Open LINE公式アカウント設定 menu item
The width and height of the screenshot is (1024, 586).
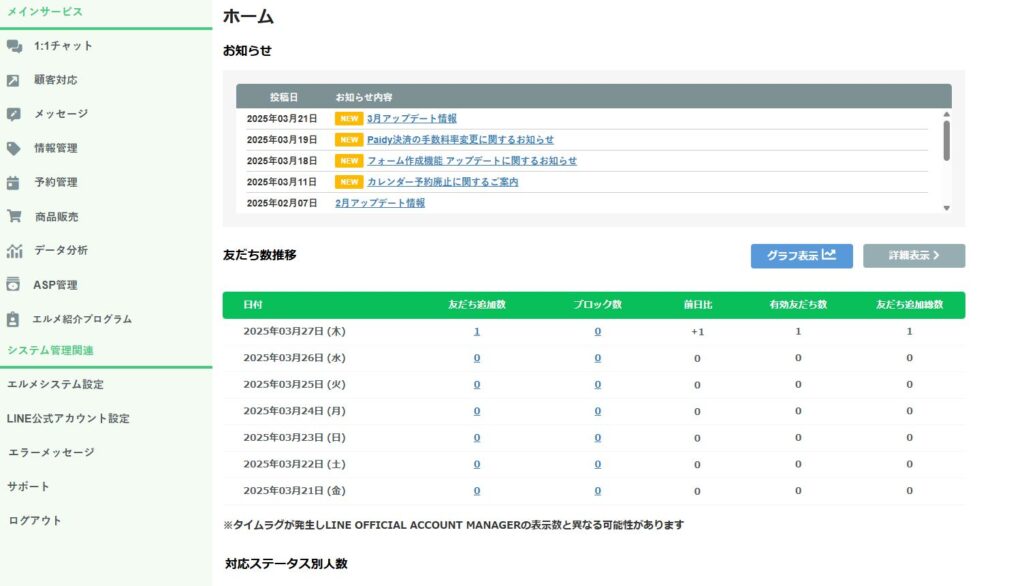point(68,418)
